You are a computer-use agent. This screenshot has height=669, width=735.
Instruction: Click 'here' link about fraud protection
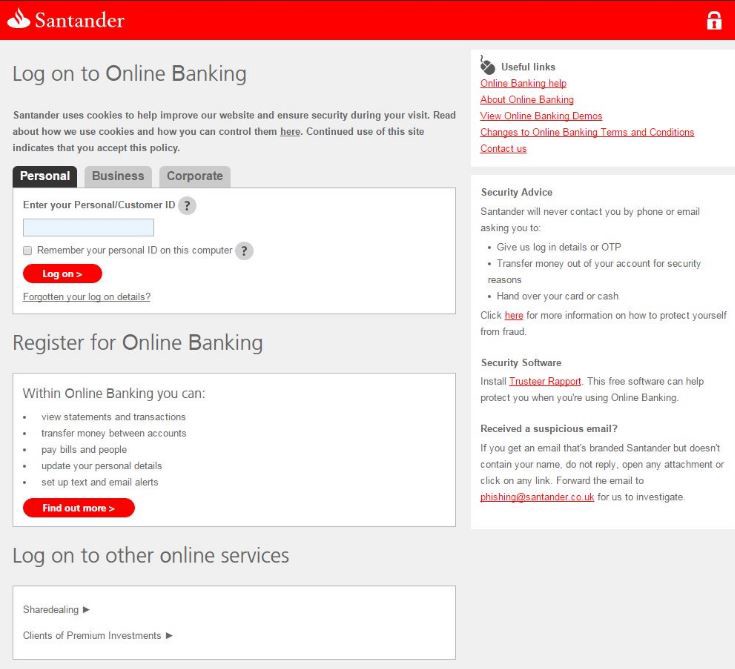(514, 316)
